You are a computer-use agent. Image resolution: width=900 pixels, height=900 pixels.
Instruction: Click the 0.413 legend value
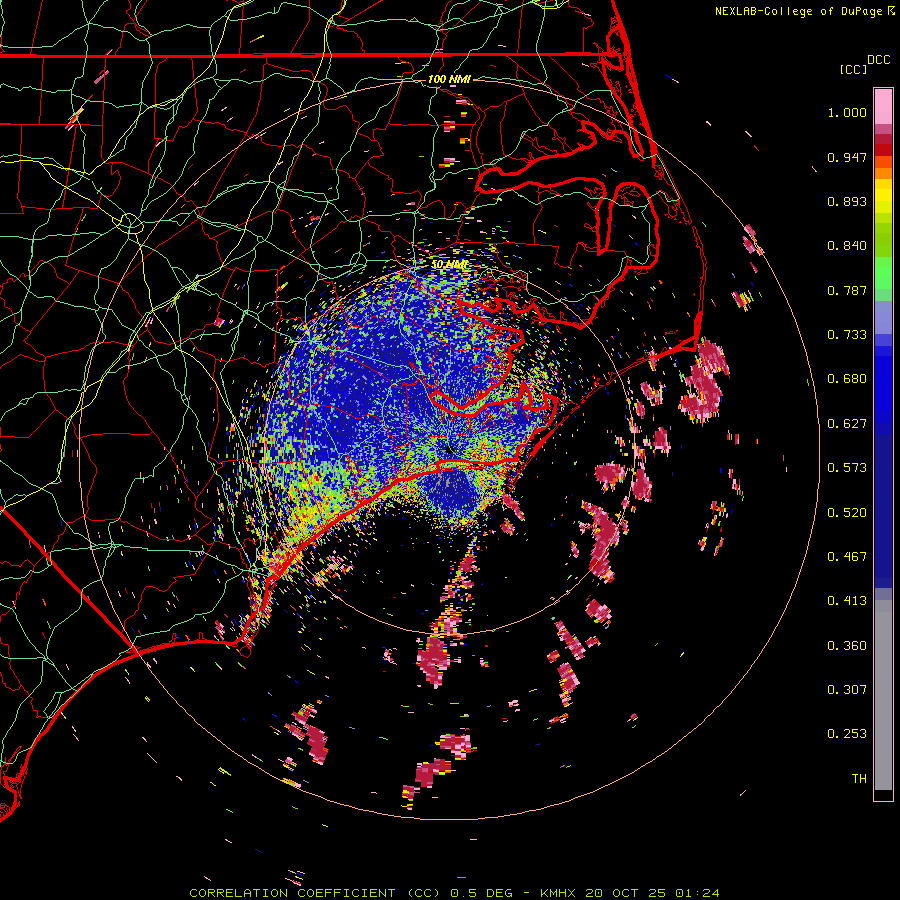pyautogui.click(x=847, y=601)
